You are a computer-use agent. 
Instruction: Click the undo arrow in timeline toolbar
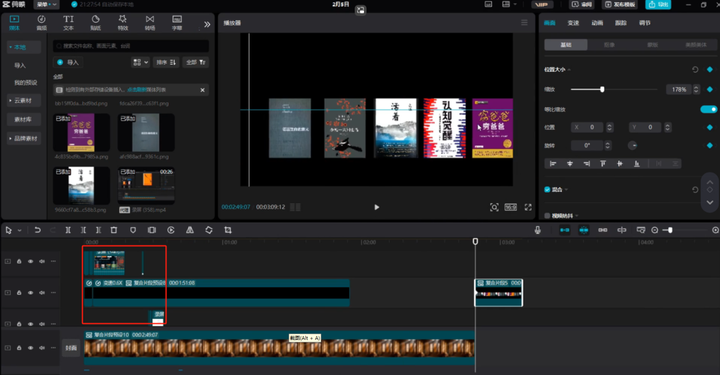[x=38, y=230]
